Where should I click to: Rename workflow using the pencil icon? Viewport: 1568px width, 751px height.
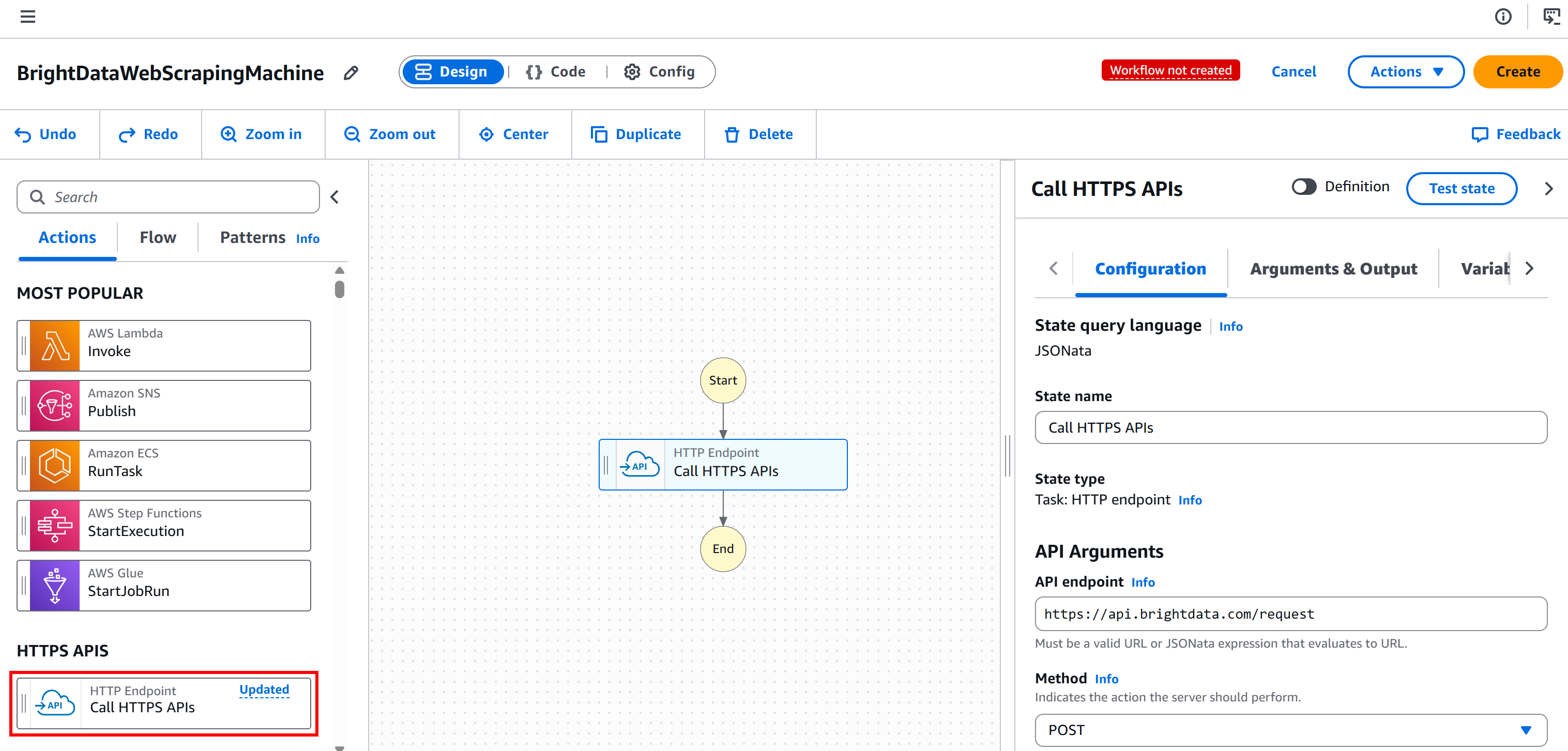tap(351, 72)
